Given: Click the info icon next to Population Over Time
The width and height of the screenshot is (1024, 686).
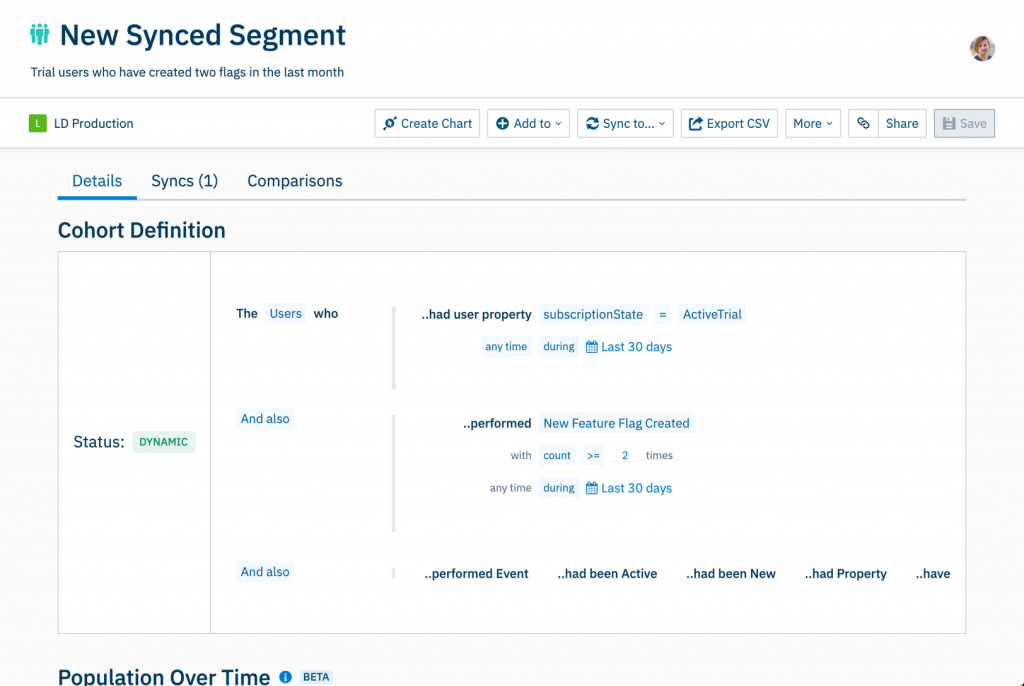Looking at the screenshot, I should [285, 677].
